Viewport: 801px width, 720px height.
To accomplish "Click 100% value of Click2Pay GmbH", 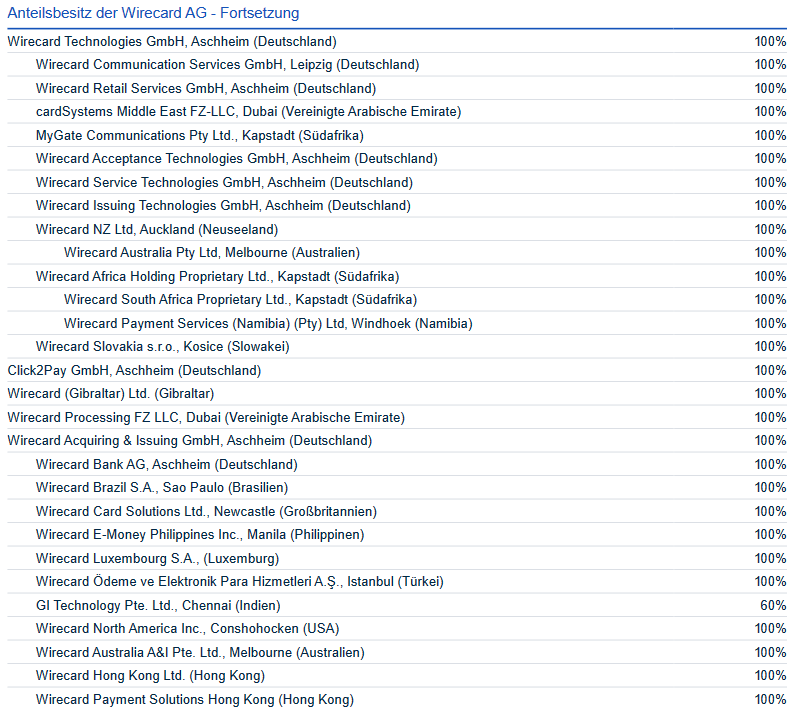I will [x=770, y=370].
